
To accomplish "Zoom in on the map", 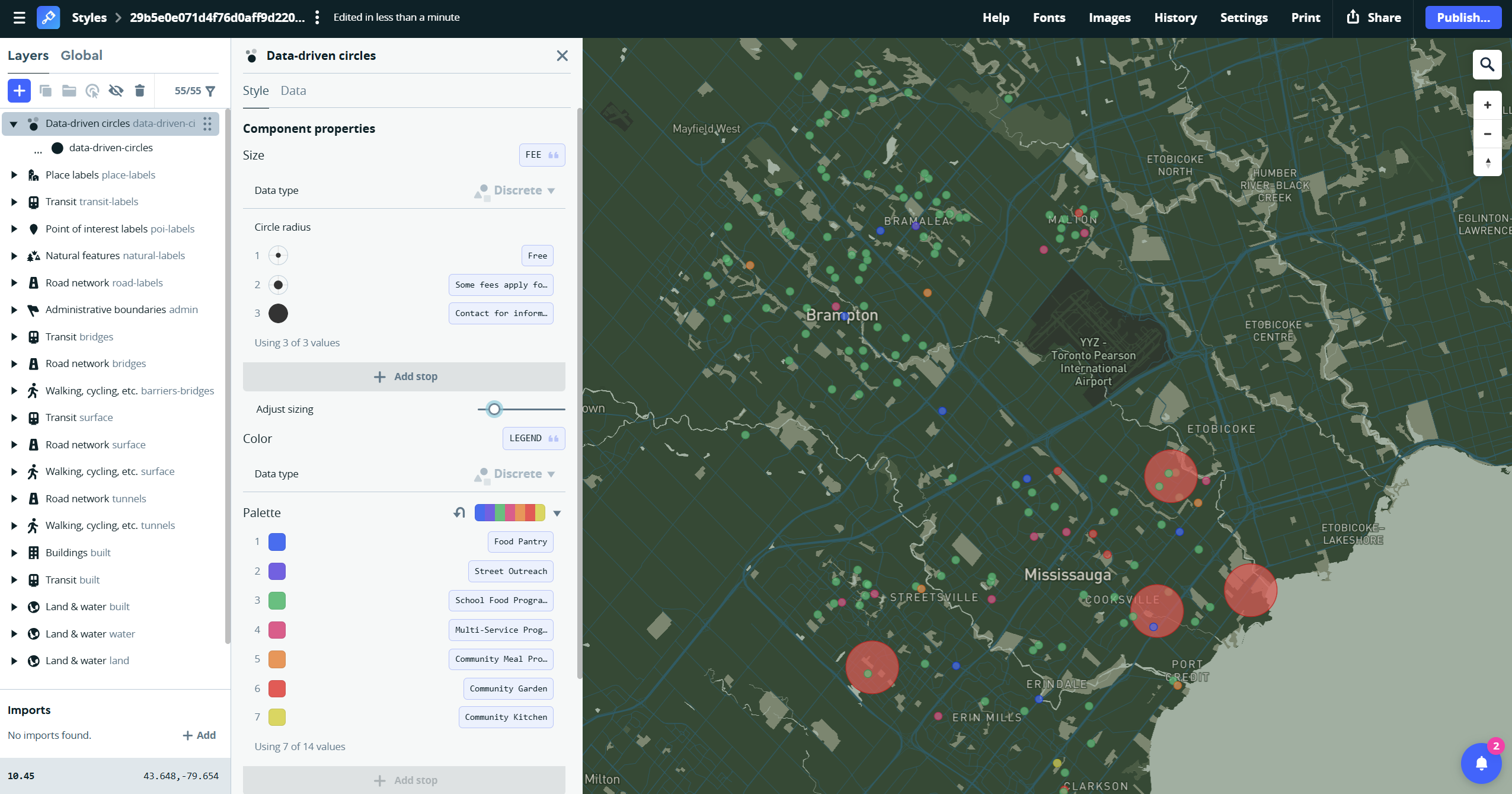I will point(1487,106).
